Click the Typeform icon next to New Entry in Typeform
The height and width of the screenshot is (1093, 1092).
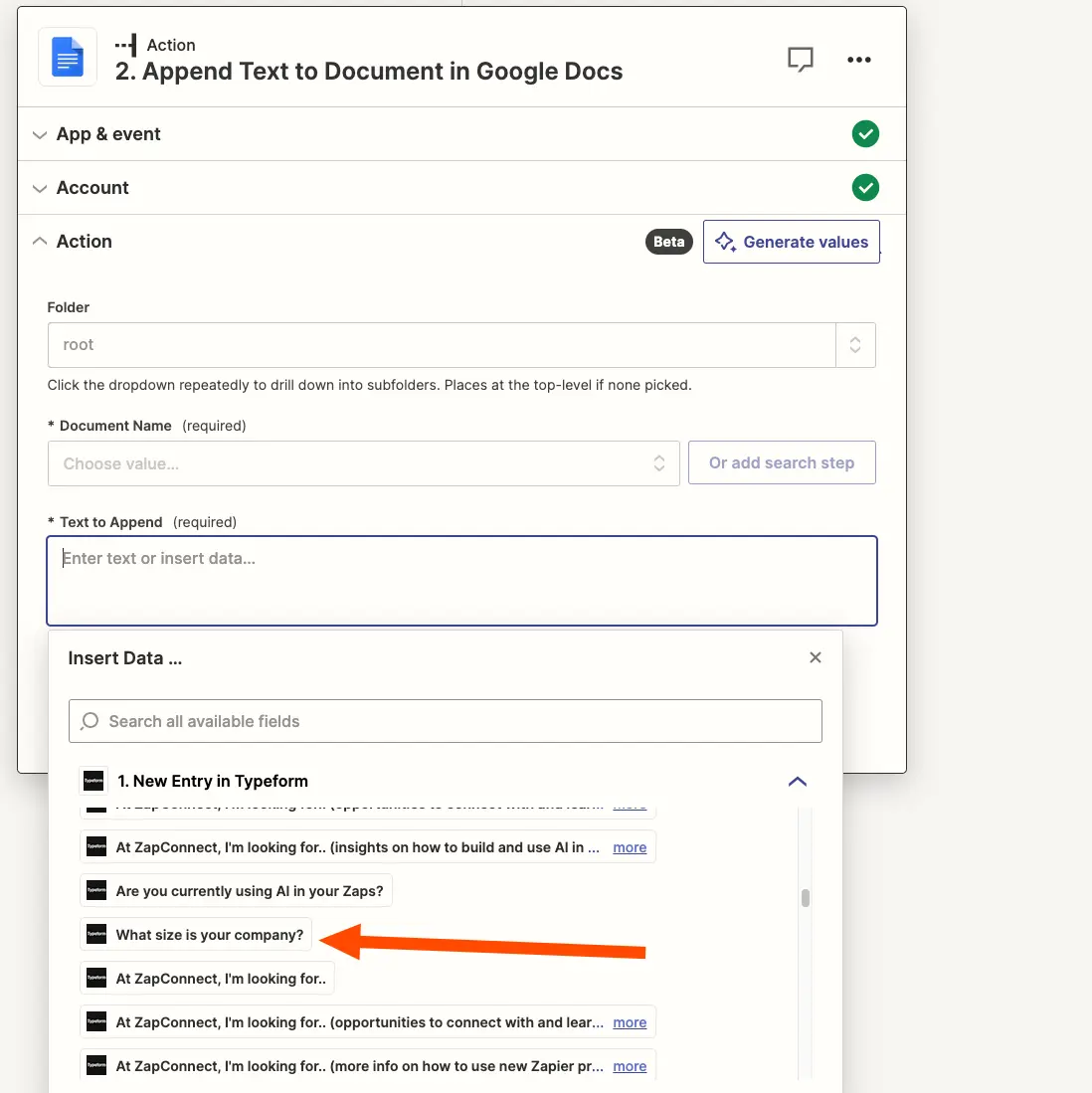click(x=93, y=781)
